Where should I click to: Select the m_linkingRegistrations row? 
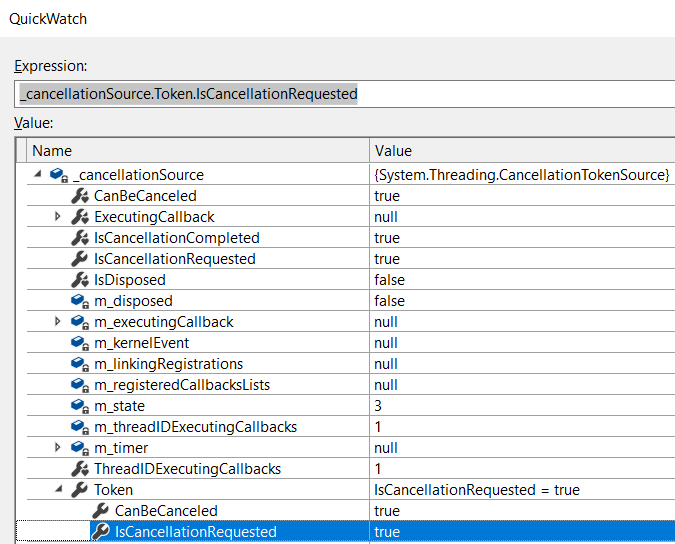pyautogui.click(x=351, y=364)
